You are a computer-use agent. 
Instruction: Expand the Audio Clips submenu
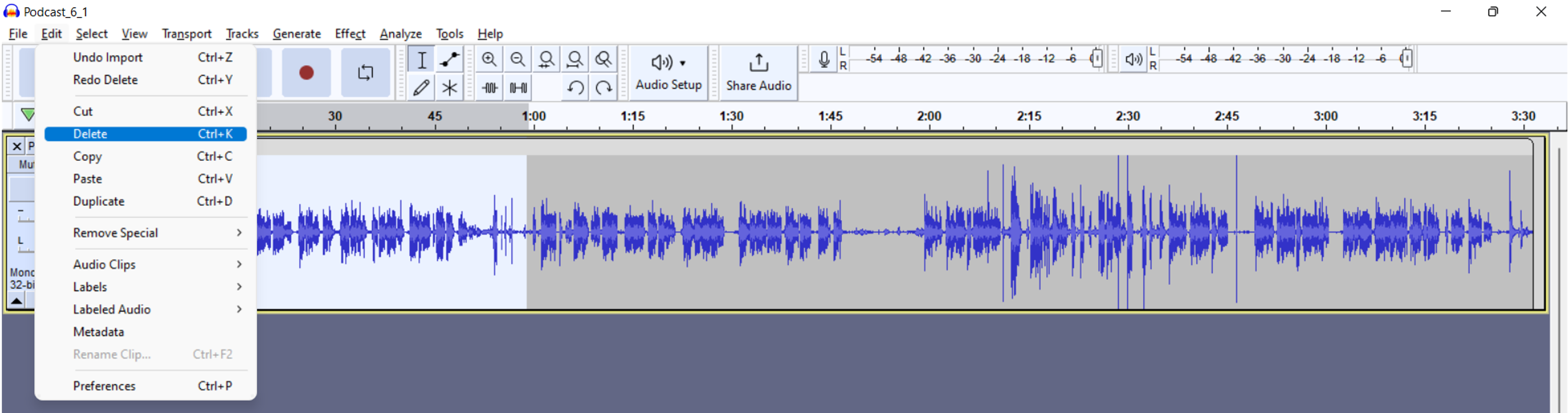tap(146, 265)
